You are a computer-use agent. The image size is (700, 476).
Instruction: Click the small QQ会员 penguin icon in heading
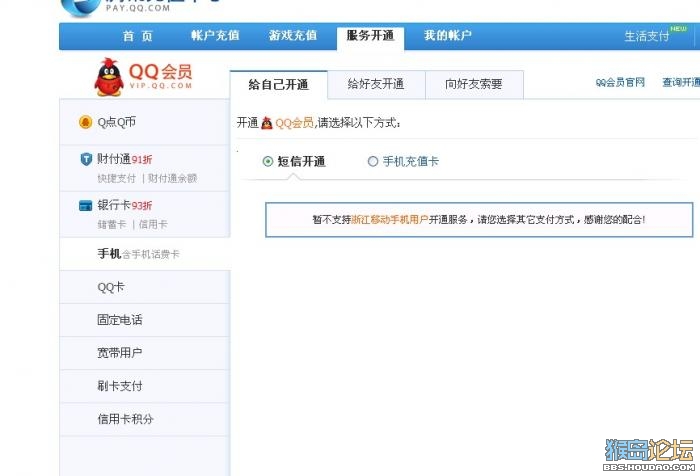pyautogui.click(x=267, y=123)
